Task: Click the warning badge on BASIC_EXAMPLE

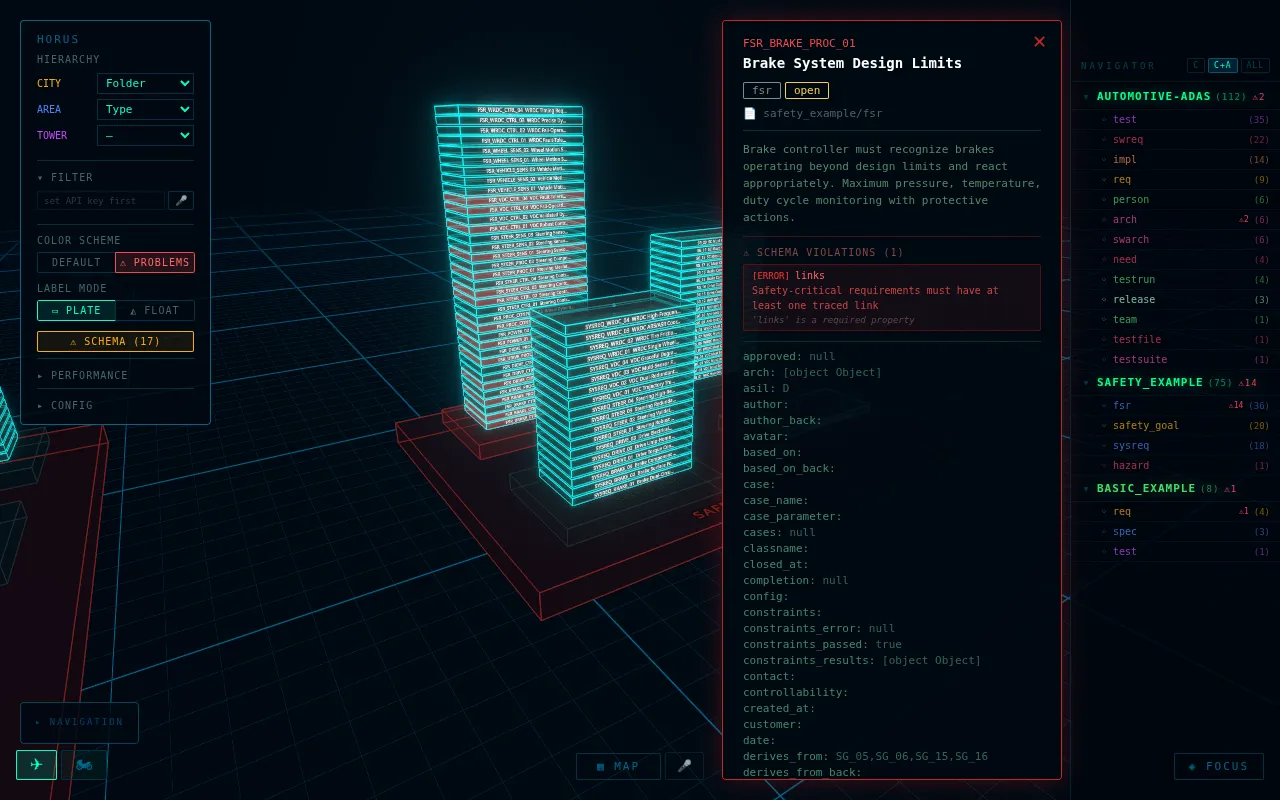Action: (1230, 489)
